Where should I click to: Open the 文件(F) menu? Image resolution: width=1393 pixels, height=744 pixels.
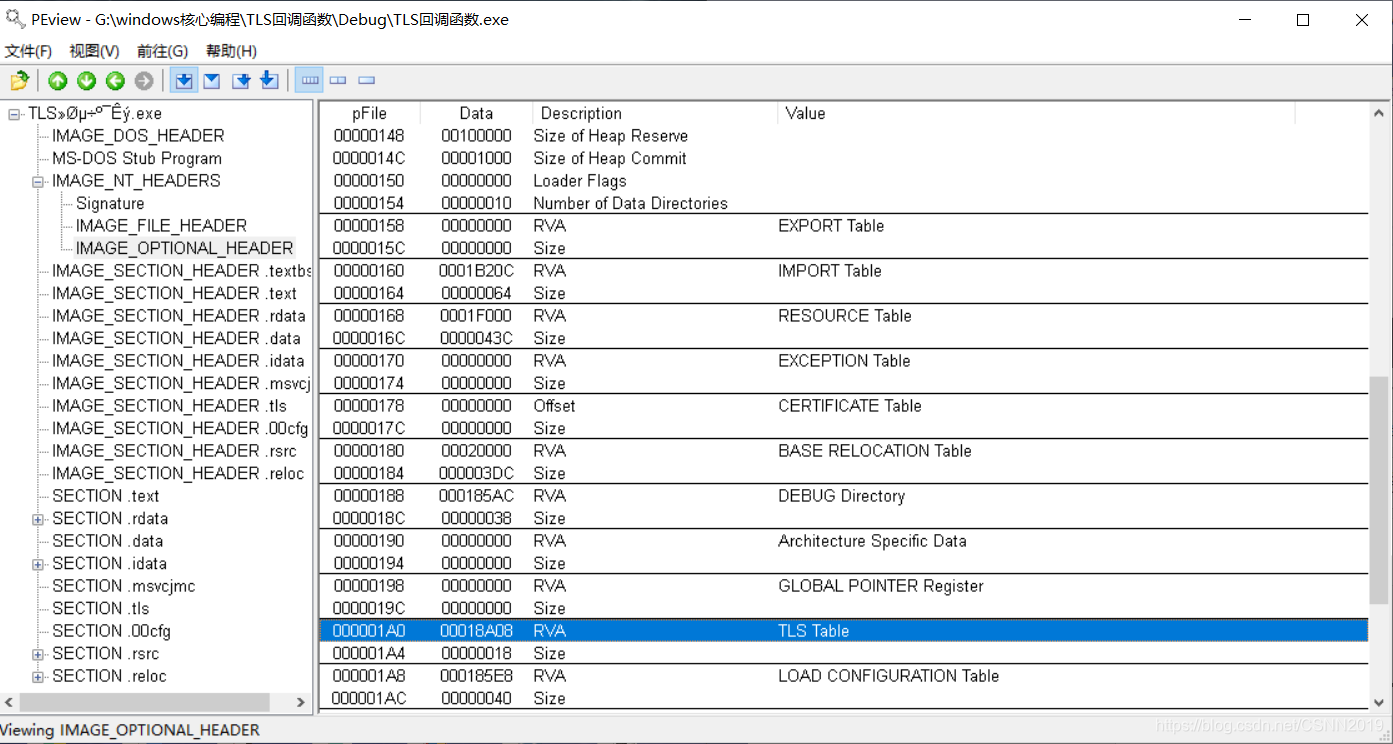tap(28, 51)
